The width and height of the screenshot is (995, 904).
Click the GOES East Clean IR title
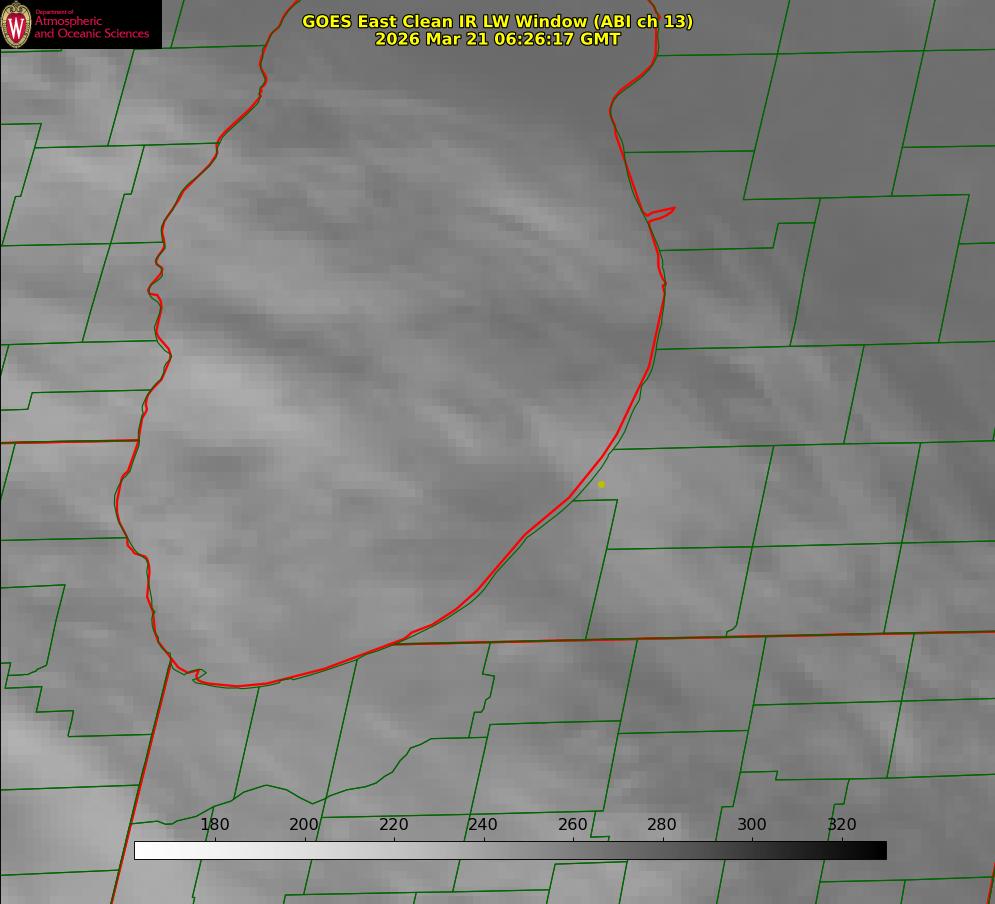(498, 21)
